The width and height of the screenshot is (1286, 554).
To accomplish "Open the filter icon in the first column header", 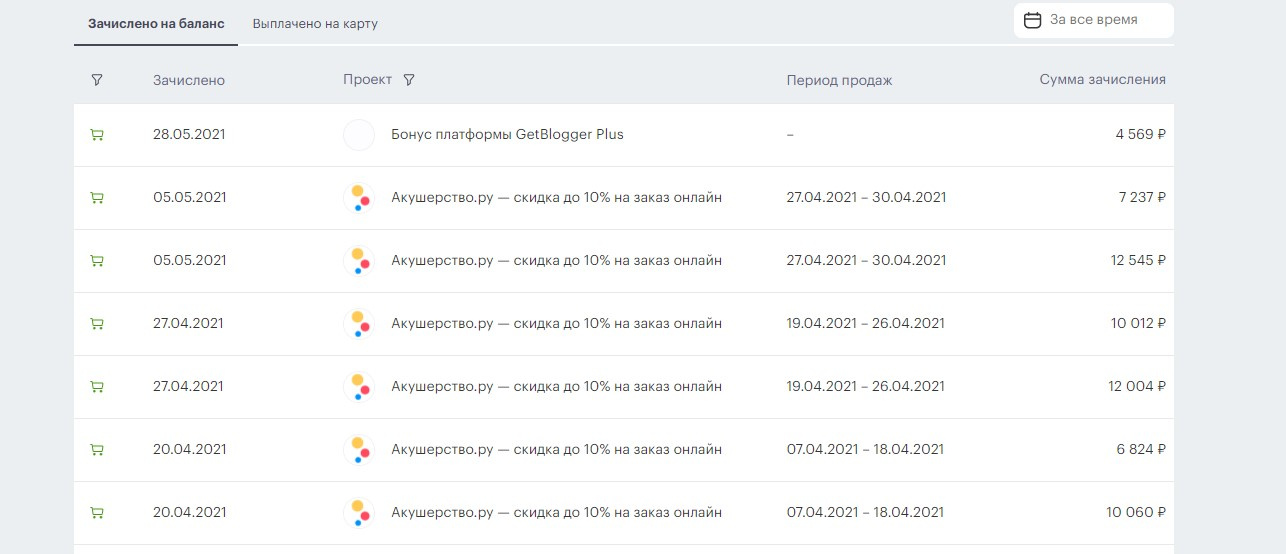I will (x=97, y=80).
